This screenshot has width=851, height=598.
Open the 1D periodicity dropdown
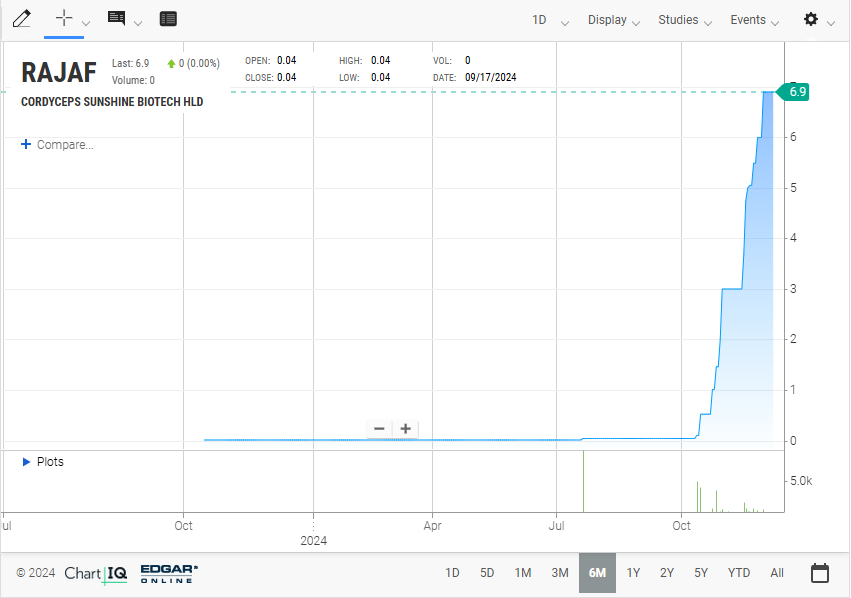(549, 20)
